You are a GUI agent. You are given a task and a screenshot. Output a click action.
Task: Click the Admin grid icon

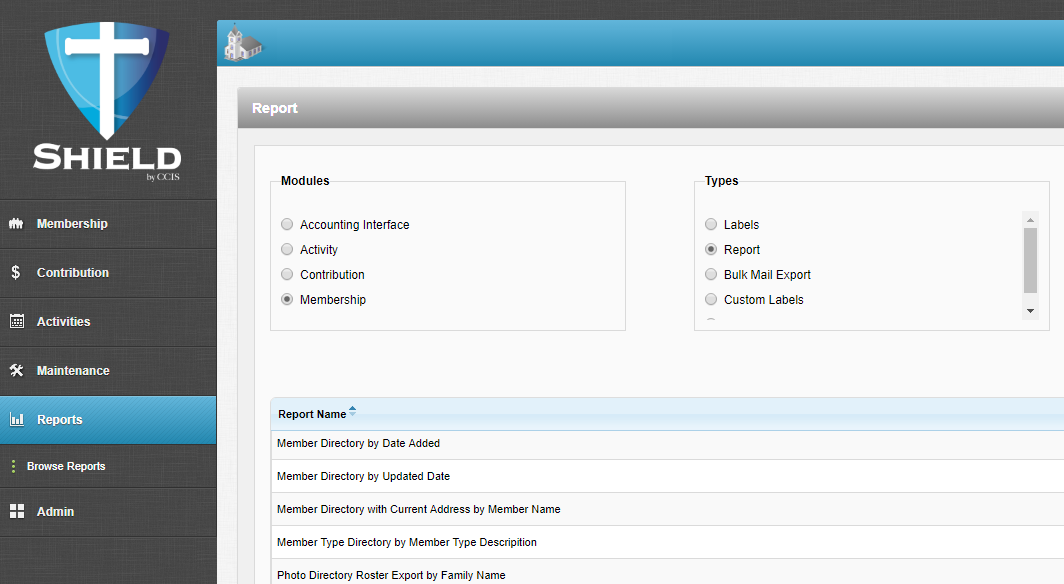17,511
